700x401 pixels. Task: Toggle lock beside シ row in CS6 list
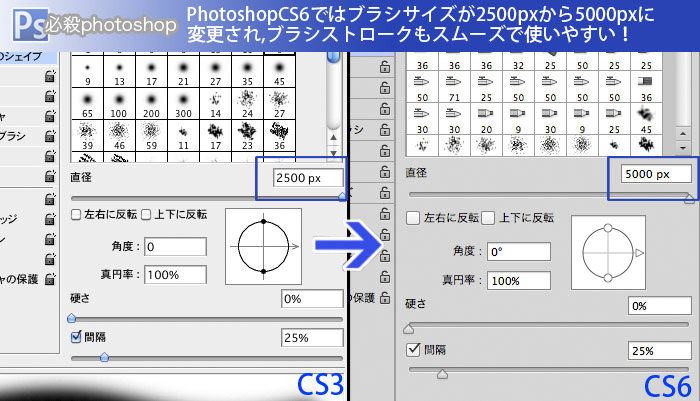[x=385, y=130]
